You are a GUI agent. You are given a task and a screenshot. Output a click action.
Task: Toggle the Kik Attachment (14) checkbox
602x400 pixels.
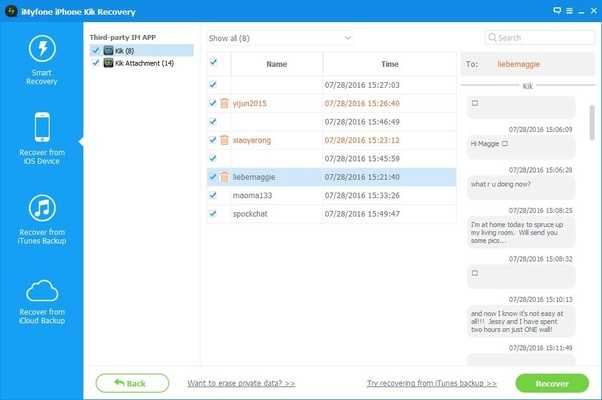pos(95,63)
